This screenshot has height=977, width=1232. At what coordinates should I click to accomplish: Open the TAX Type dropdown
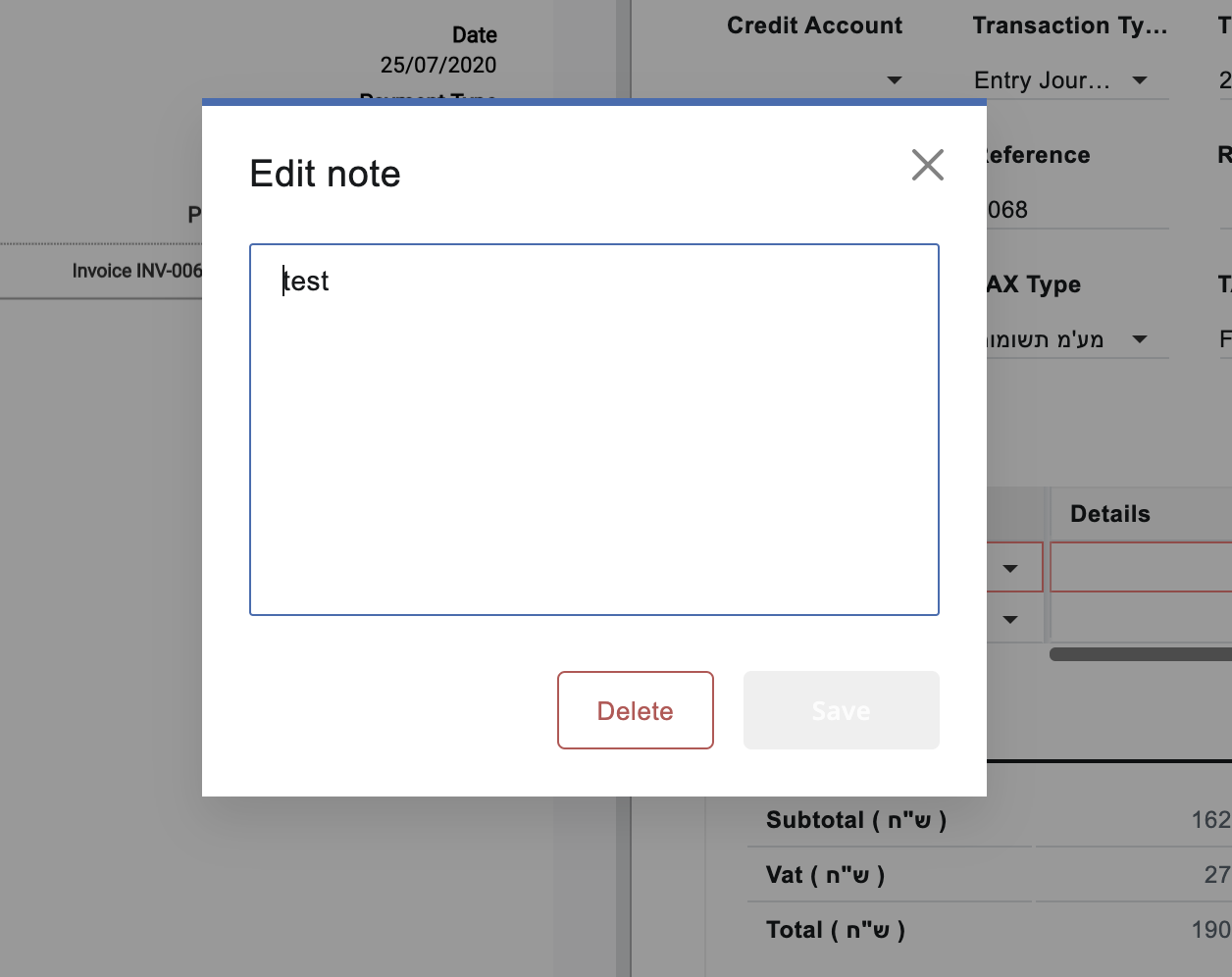click(x=1140, y=338)
